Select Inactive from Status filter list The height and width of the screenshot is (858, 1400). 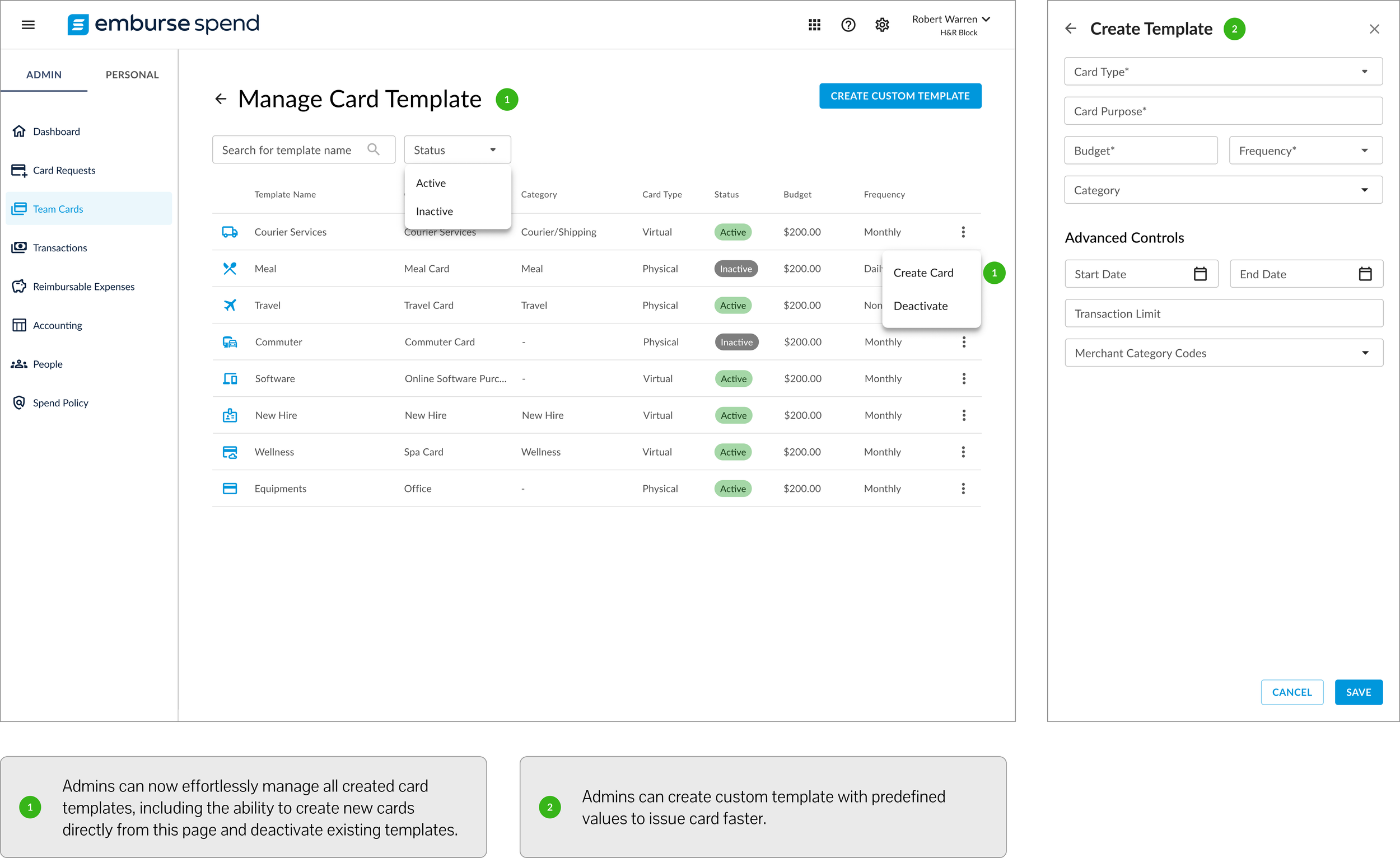click(x=435, y=211)
